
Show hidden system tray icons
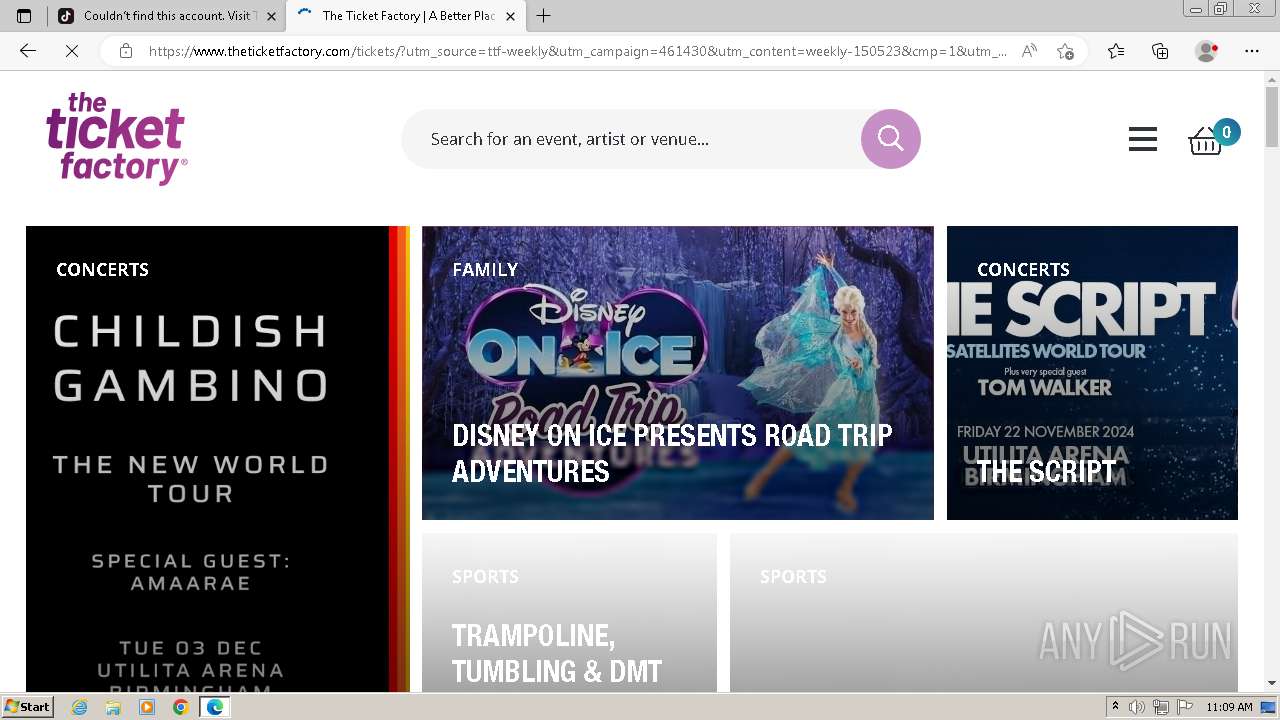[x=1115, y=707]
